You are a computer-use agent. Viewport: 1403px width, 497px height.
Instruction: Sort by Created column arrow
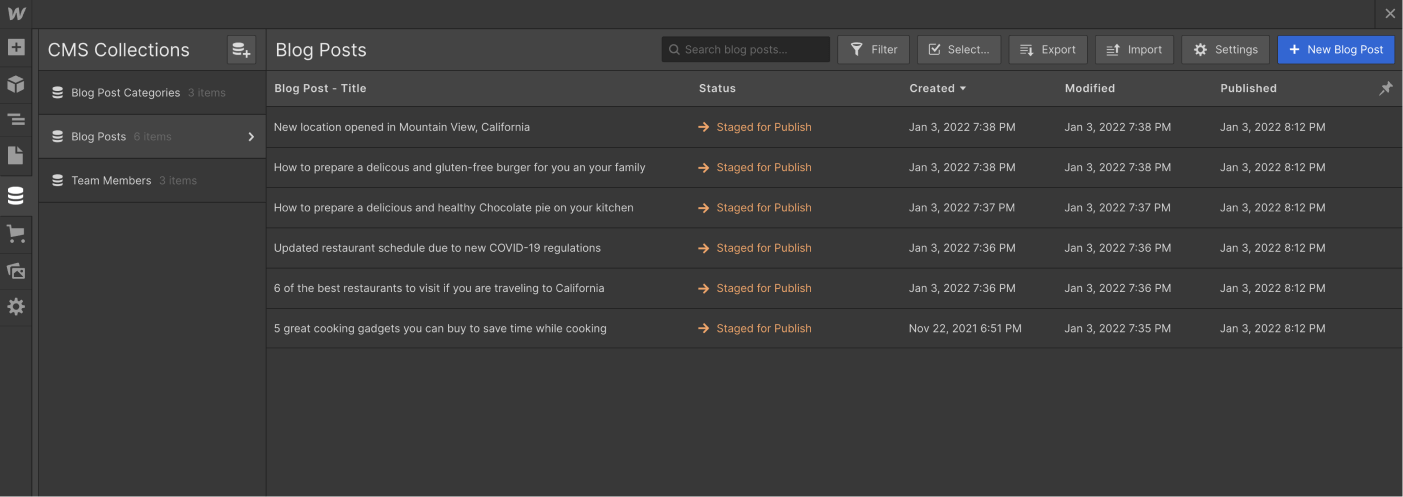963,89
